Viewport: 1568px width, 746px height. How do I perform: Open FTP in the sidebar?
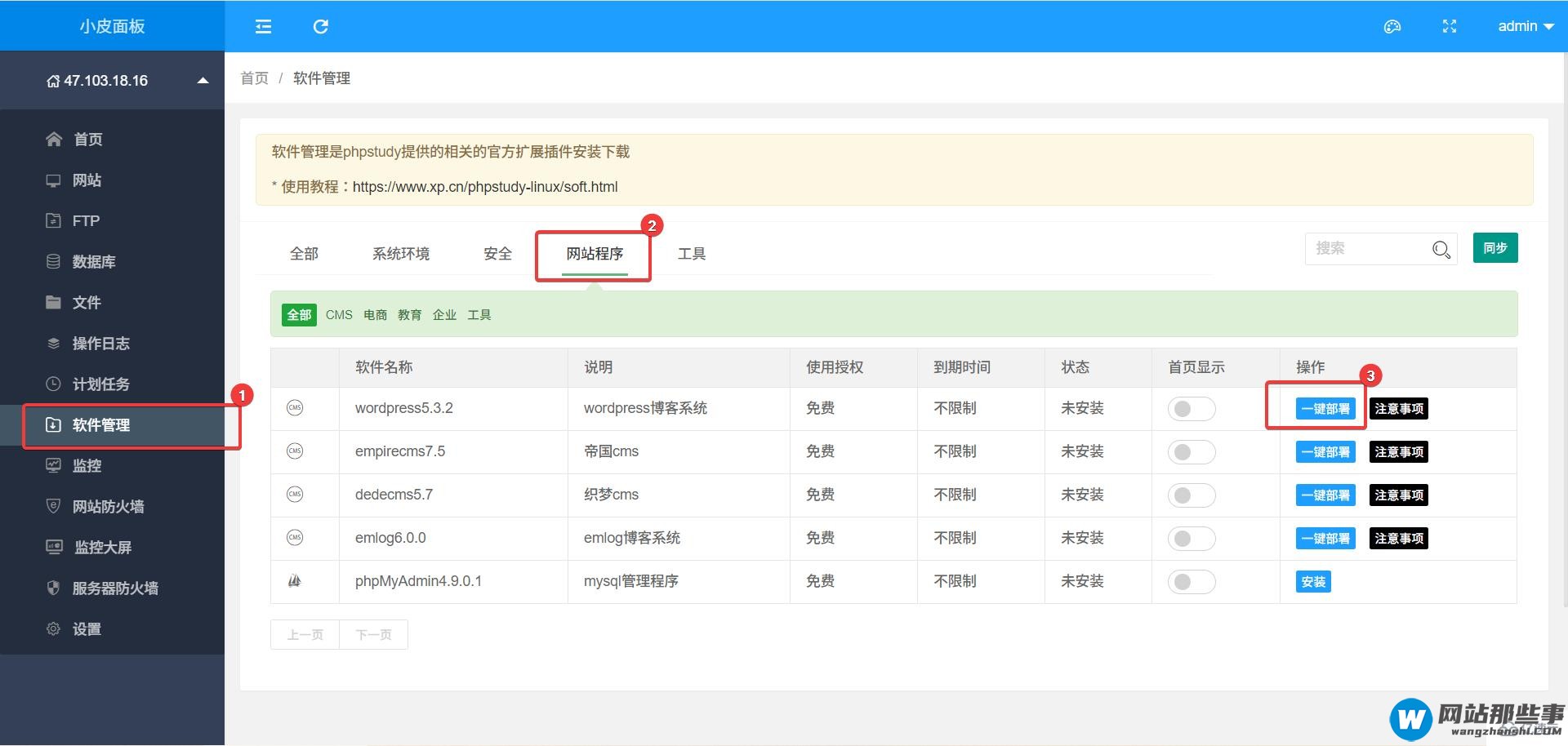(112, 221)
